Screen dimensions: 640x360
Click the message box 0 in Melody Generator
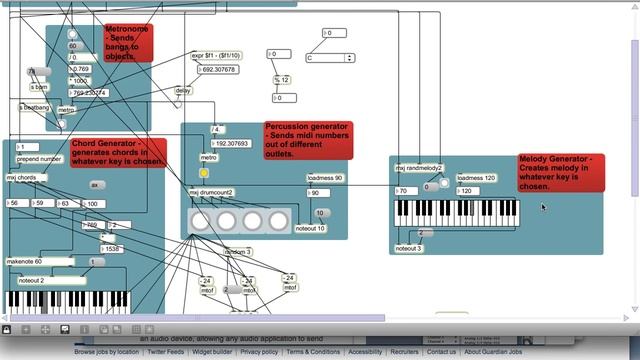click(x=430, y=187)
